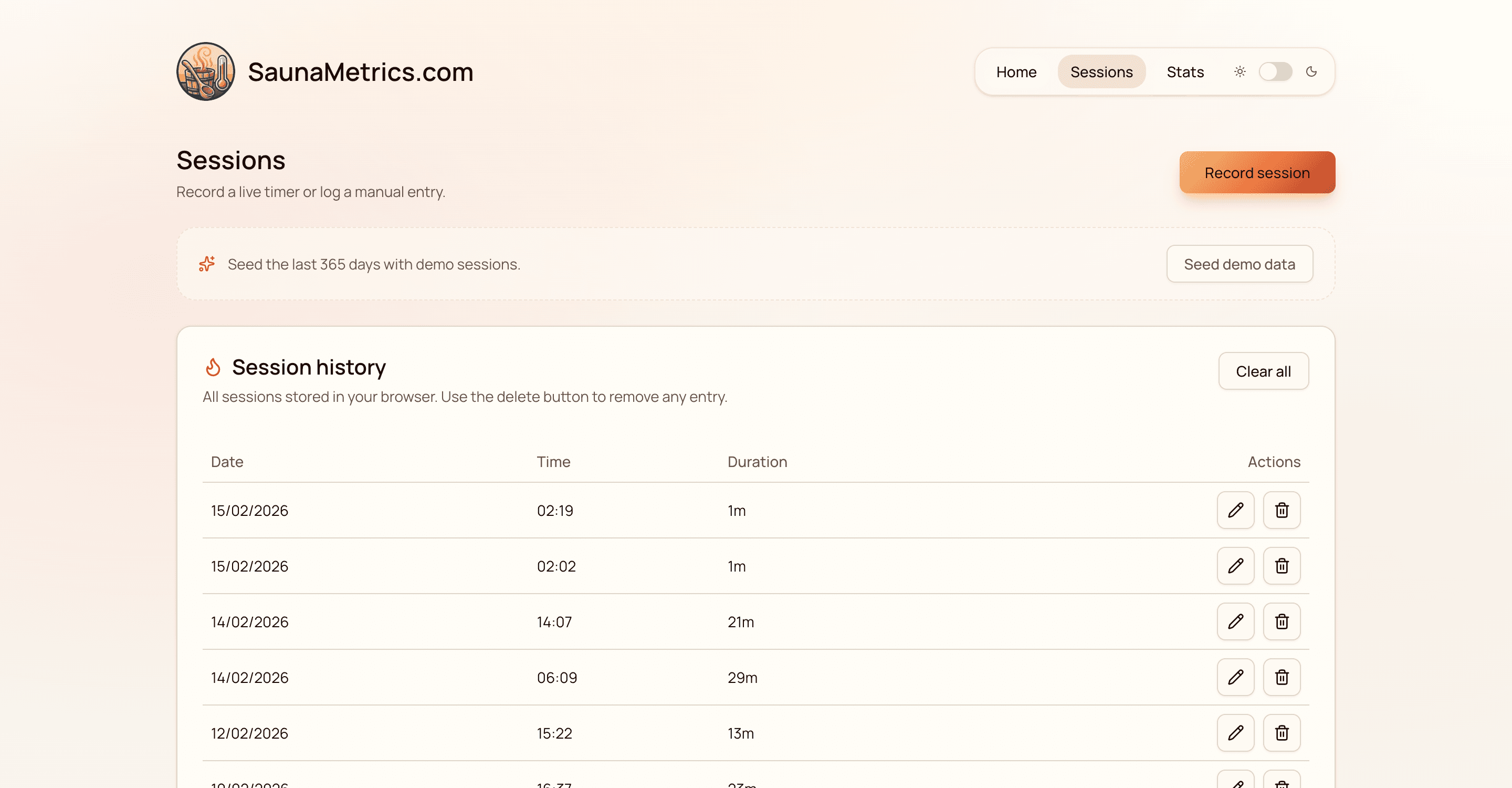Screen dimensions: 1512x788
Task: Click the sun icon near the theme switch
Action: coord(1240,71)
